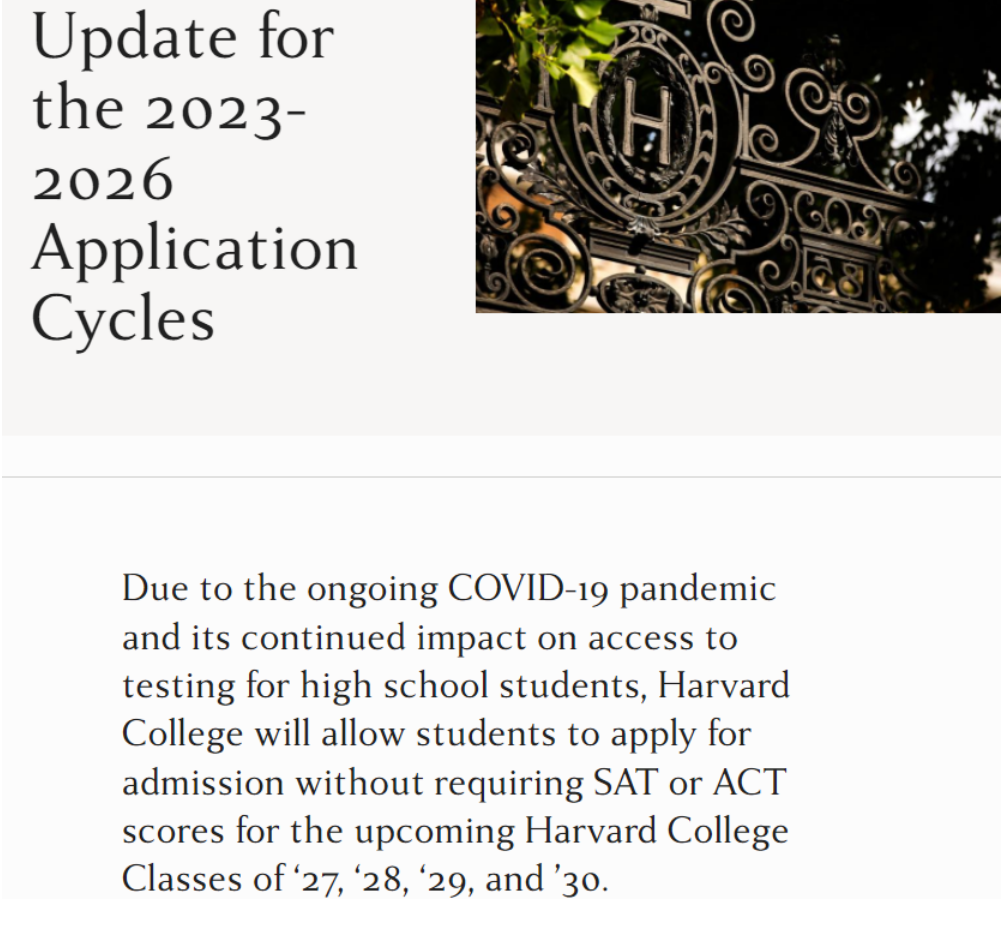Image resolution: width=1005 pixels, height=929 pixels.
Task: Click "2026" in the page heading
Action: 103,179
